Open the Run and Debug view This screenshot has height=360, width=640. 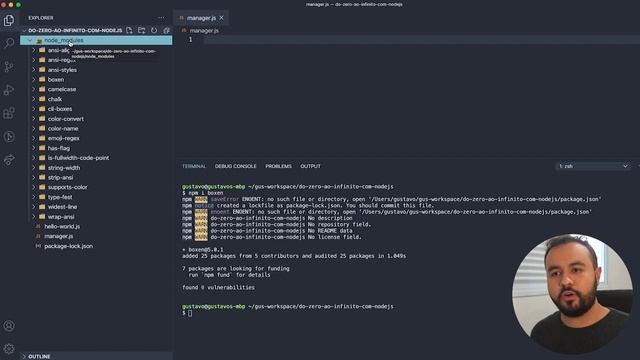pos(9,90)
